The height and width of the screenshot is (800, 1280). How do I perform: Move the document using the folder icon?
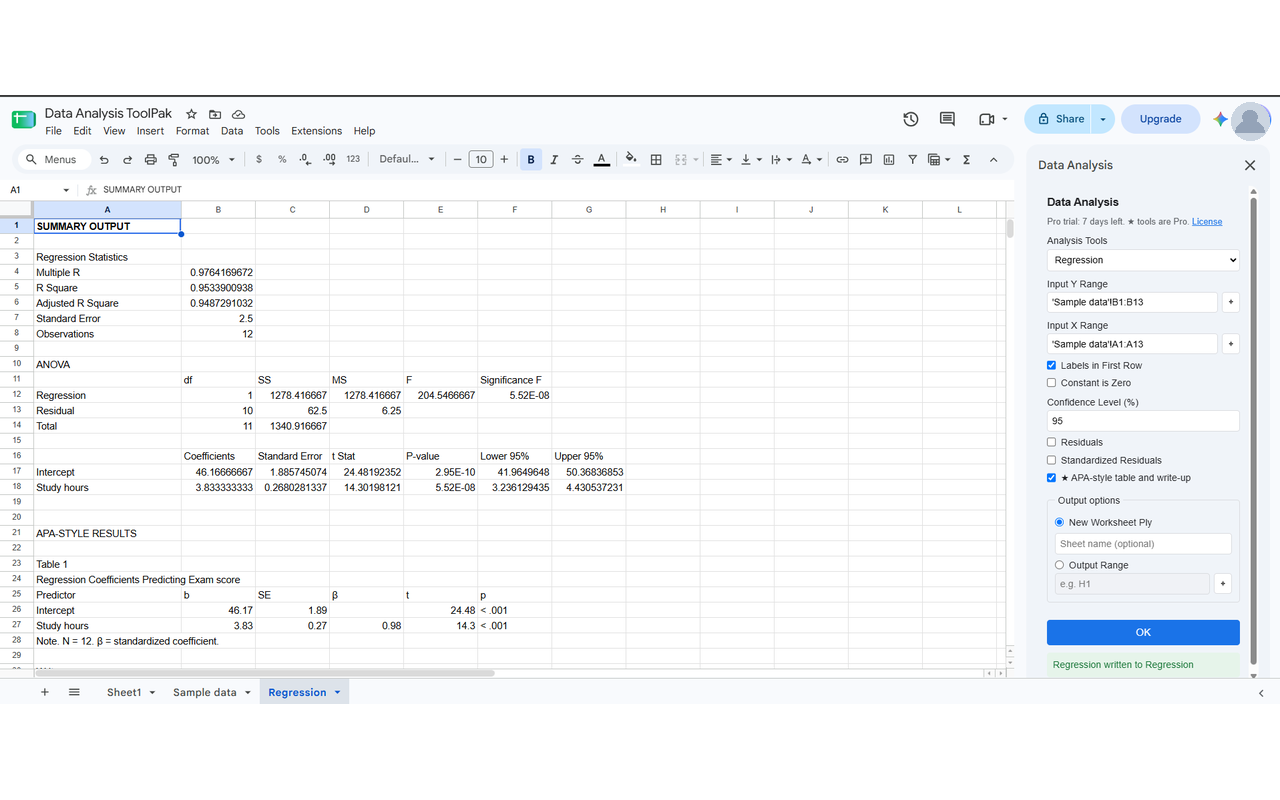tap(214, 114)
